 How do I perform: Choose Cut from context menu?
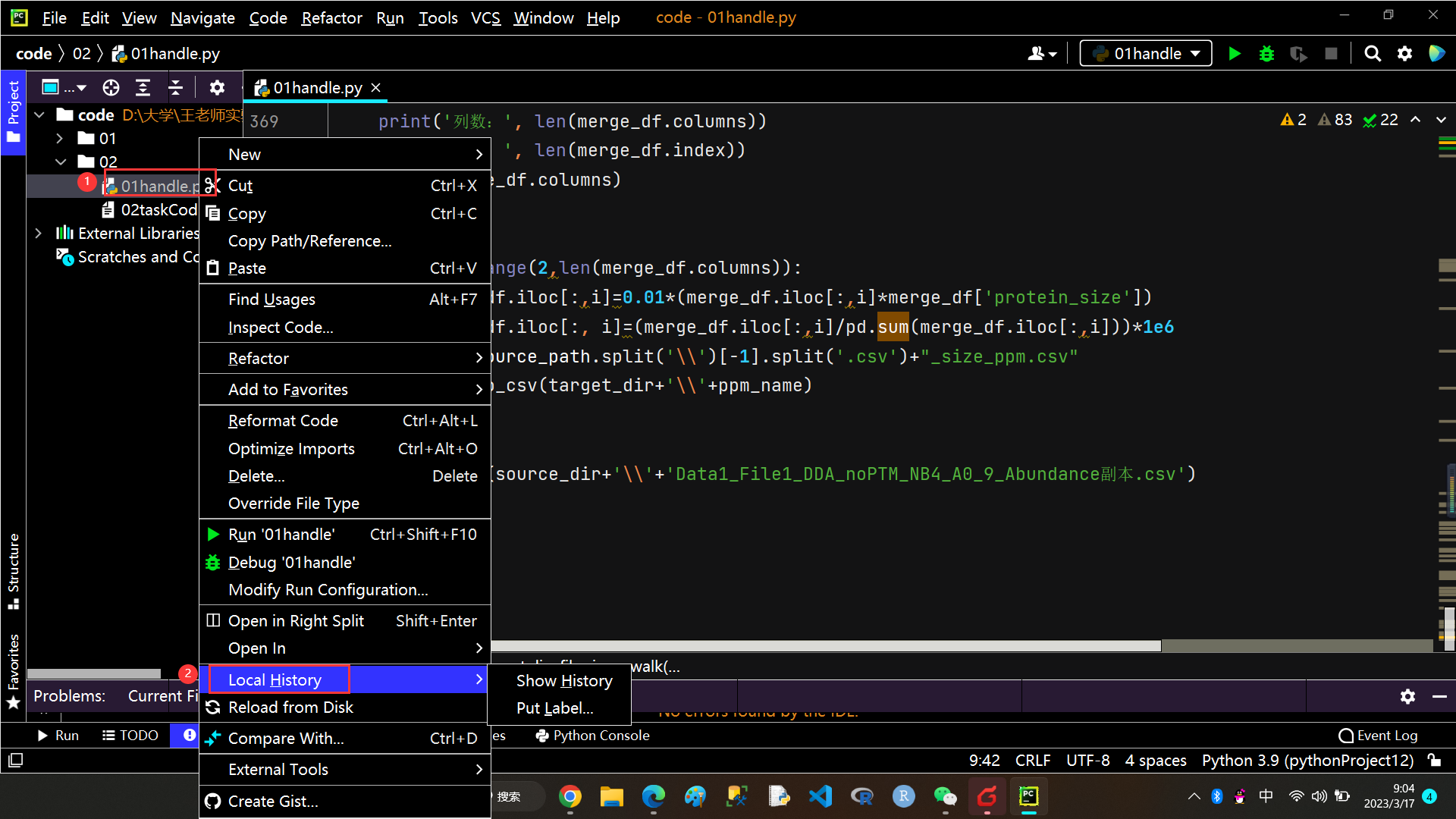tap(345, 186)
